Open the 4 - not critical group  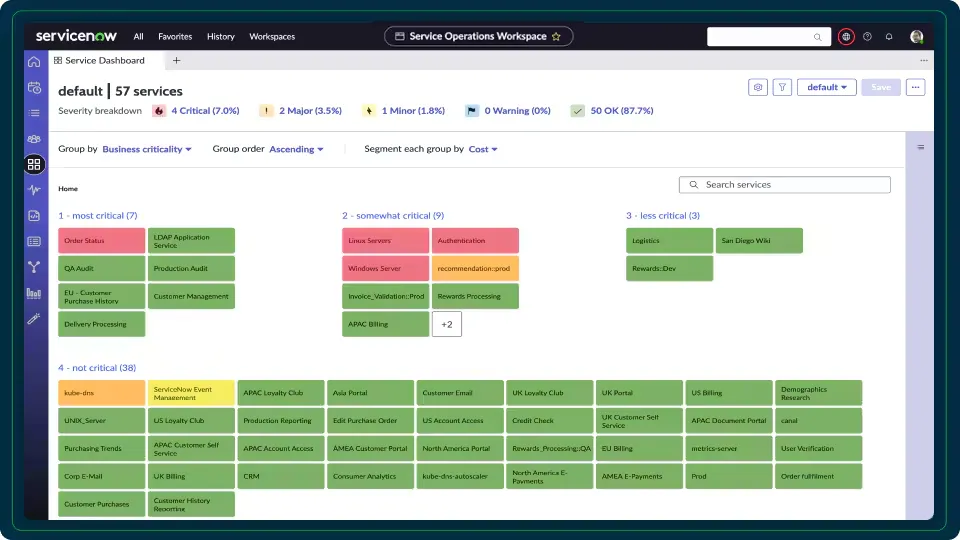(97, 368)
